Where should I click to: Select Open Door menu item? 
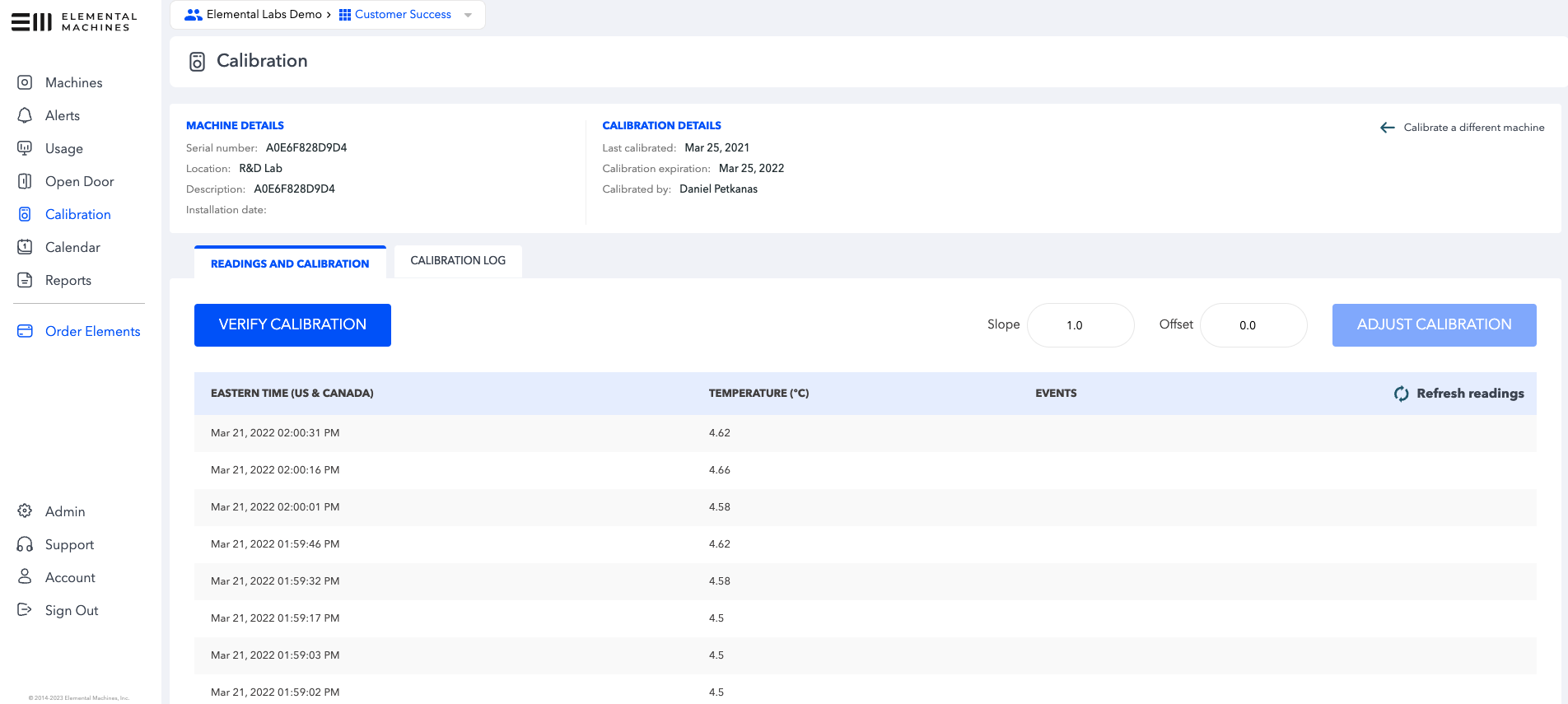coord(80,181)
